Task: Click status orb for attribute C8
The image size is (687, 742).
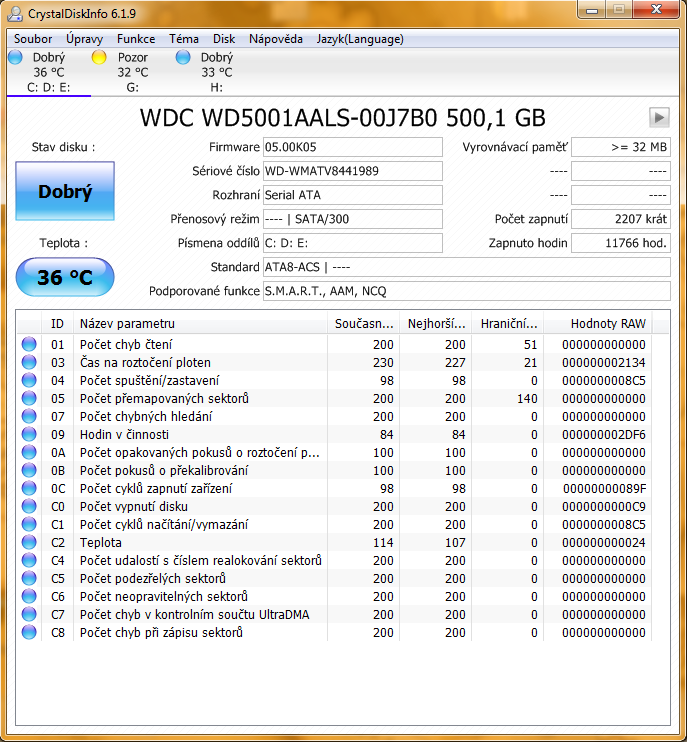Action: coord(29,632)
